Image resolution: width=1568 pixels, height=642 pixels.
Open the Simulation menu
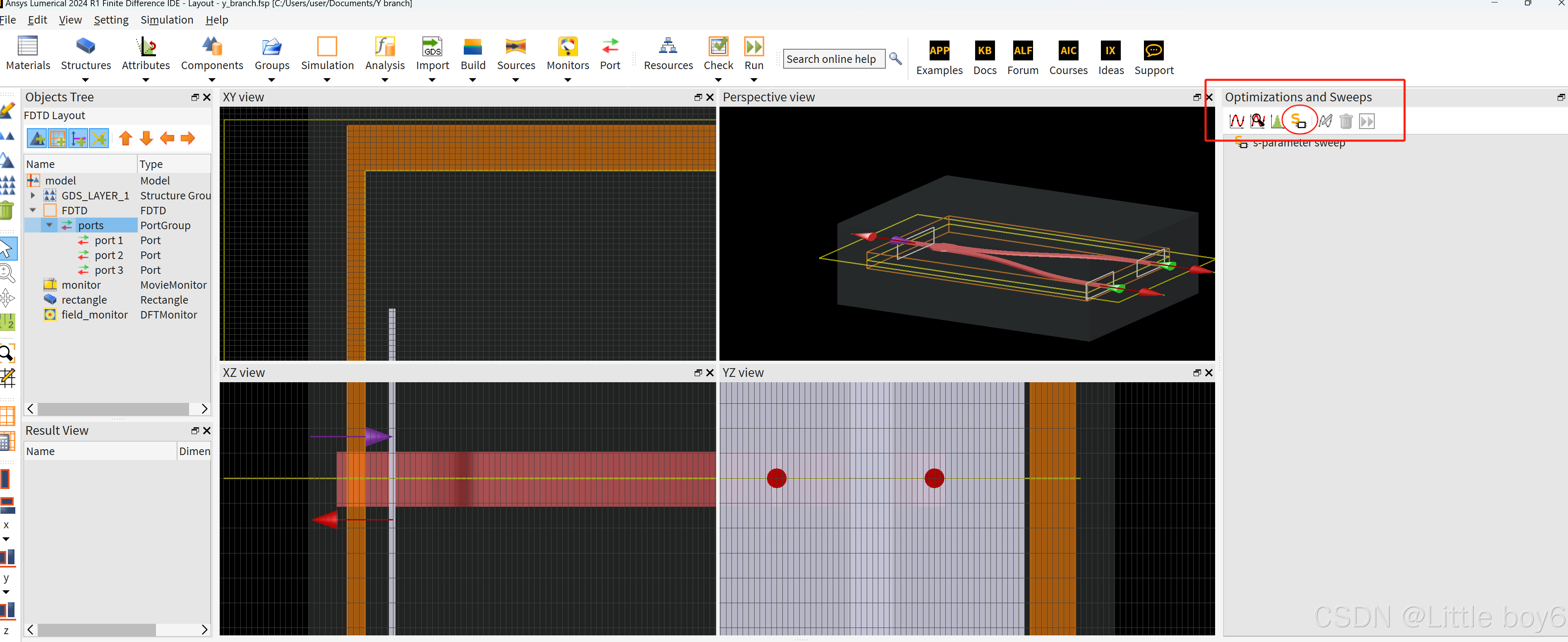[167, 20]
